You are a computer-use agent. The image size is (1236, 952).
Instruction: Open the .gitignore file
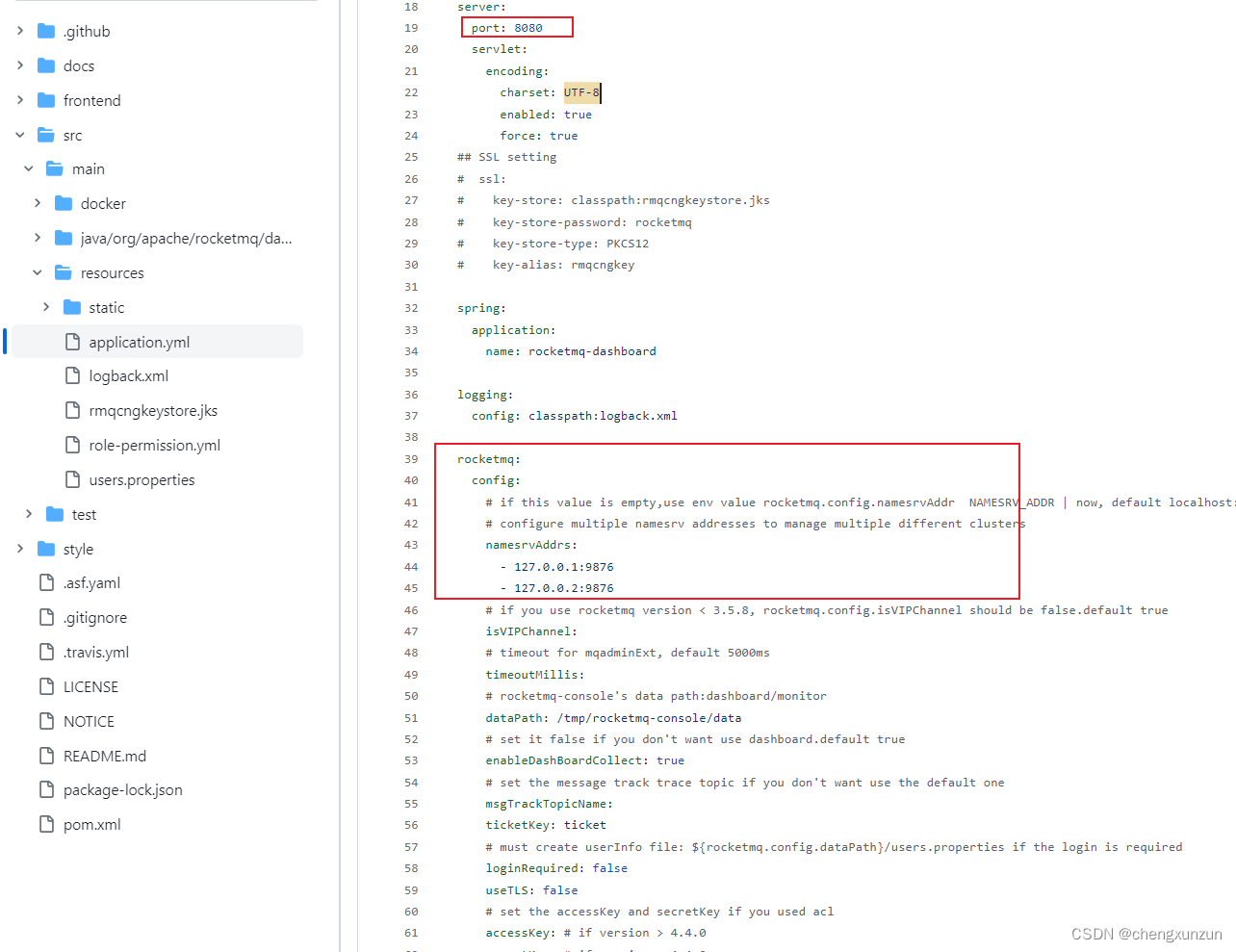tap(95, 618)
